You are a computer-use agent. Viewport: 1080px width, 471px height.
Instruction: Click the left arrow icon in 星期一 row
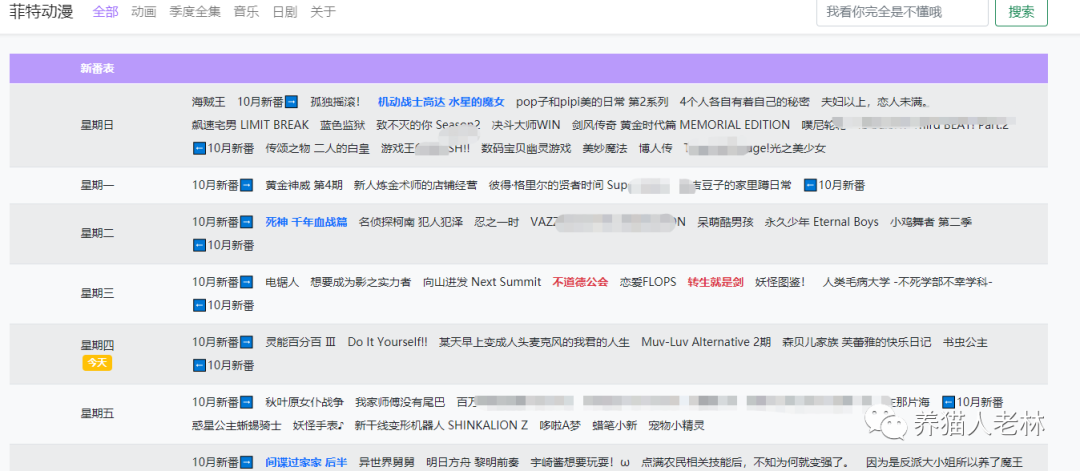[x=811, y=185]
